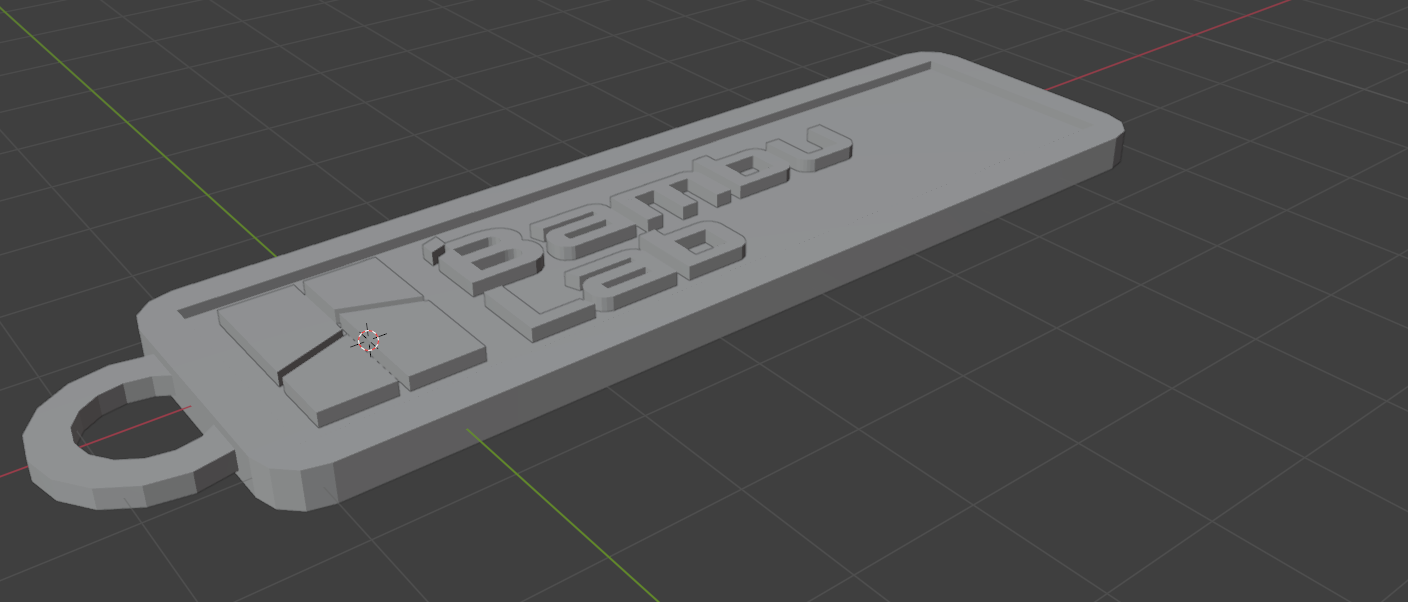1408x602 pixels.
Task: Click the short right end face of keychain
Action: coord(1117,152)
